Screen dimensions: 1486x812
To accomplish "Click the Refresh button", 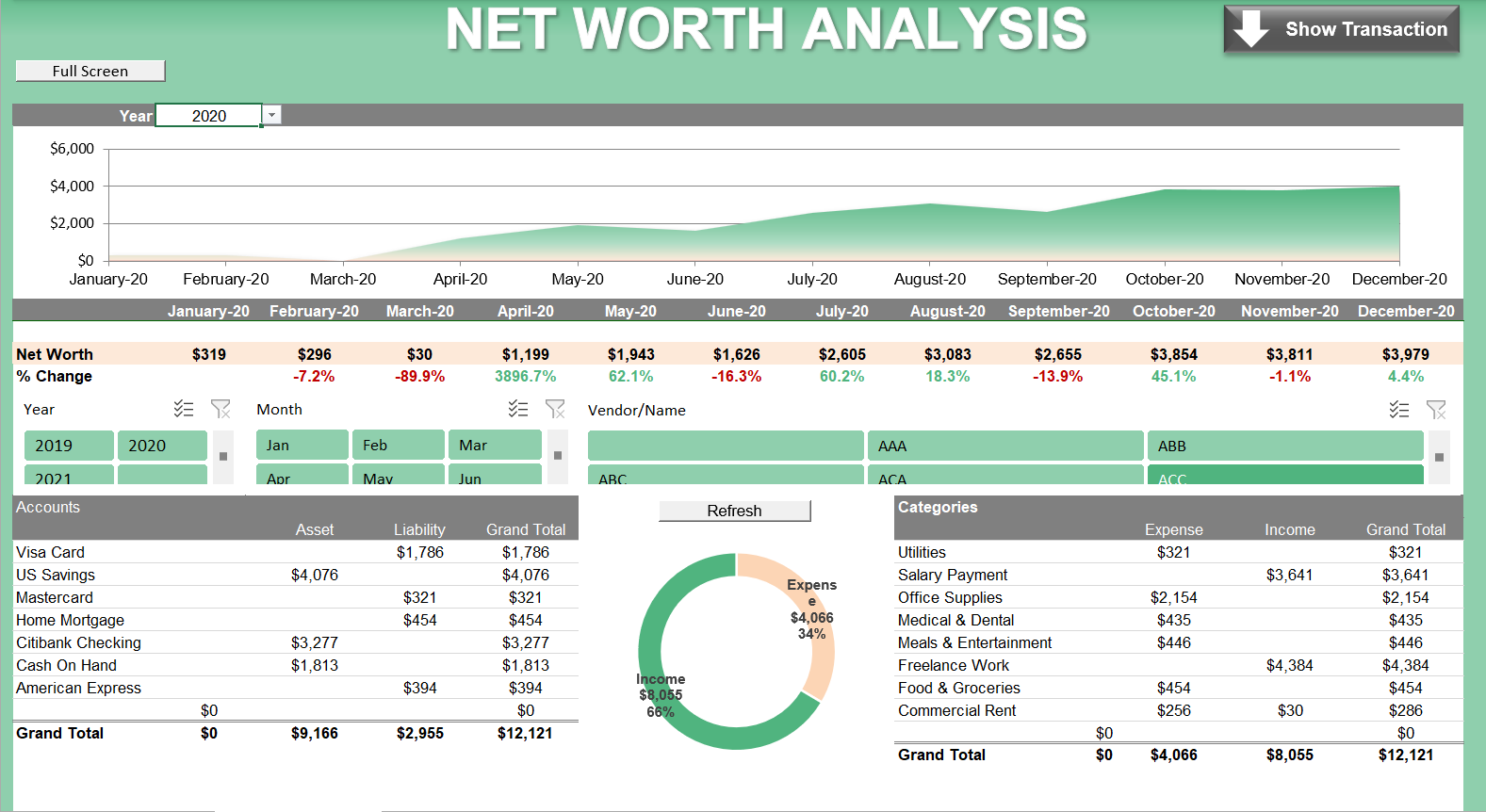I will point(735,511).
